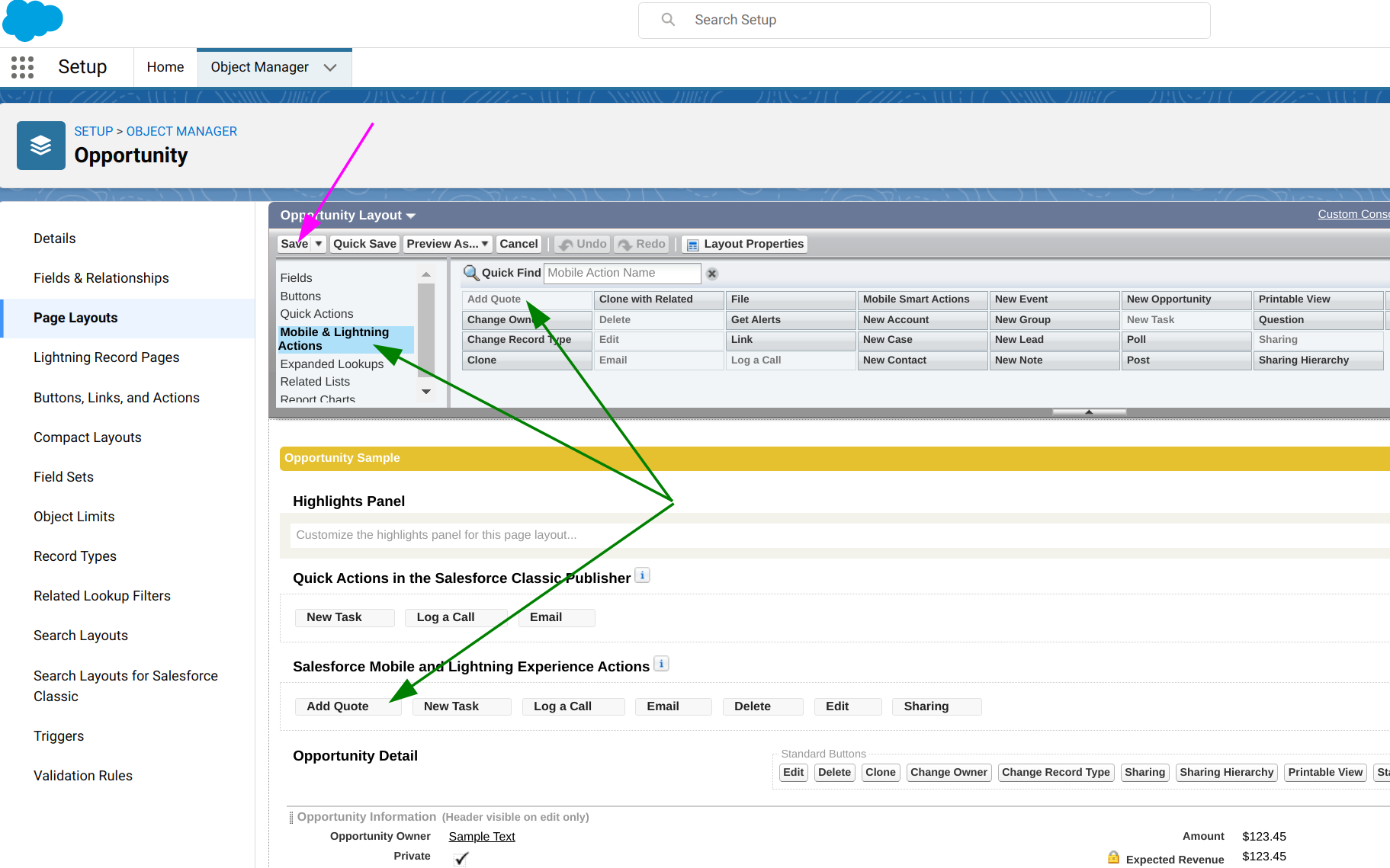Click Log a Call in Classic Publisher
This screenshot has width=1390, height=868.
(x=456, y=617)
